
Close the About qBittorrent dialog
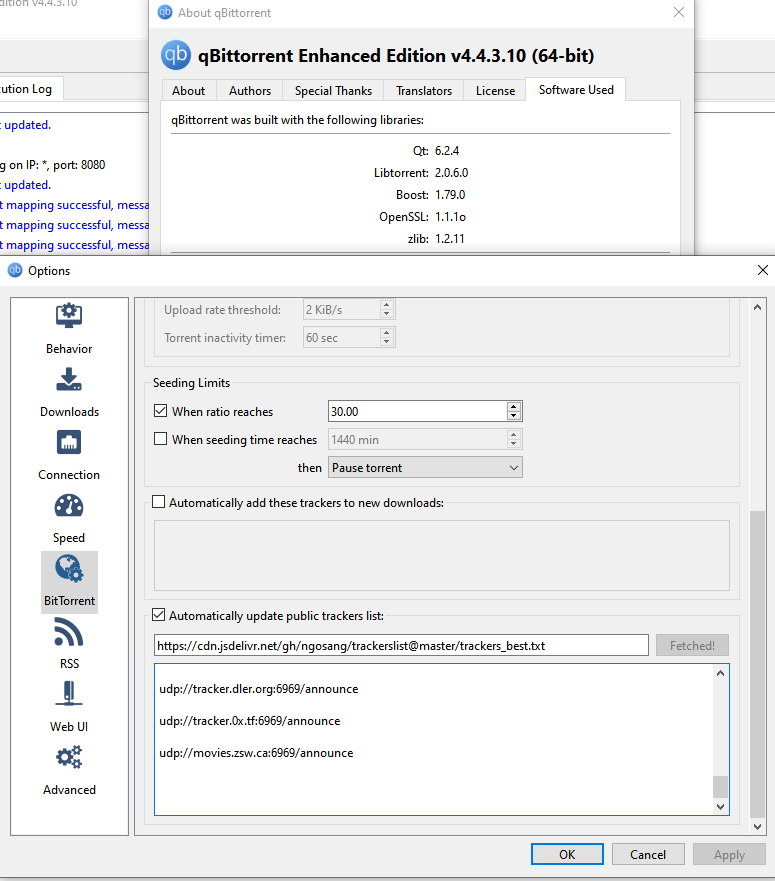(679, 12)
